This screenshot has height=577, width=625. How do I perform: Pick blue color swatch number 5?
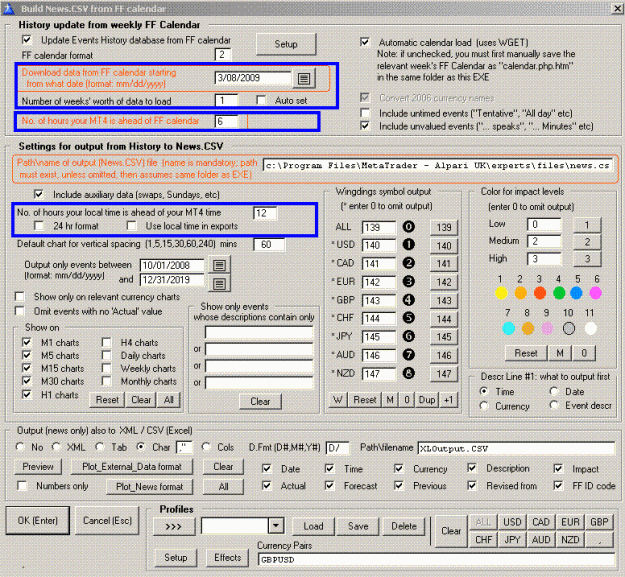(576, 293)
